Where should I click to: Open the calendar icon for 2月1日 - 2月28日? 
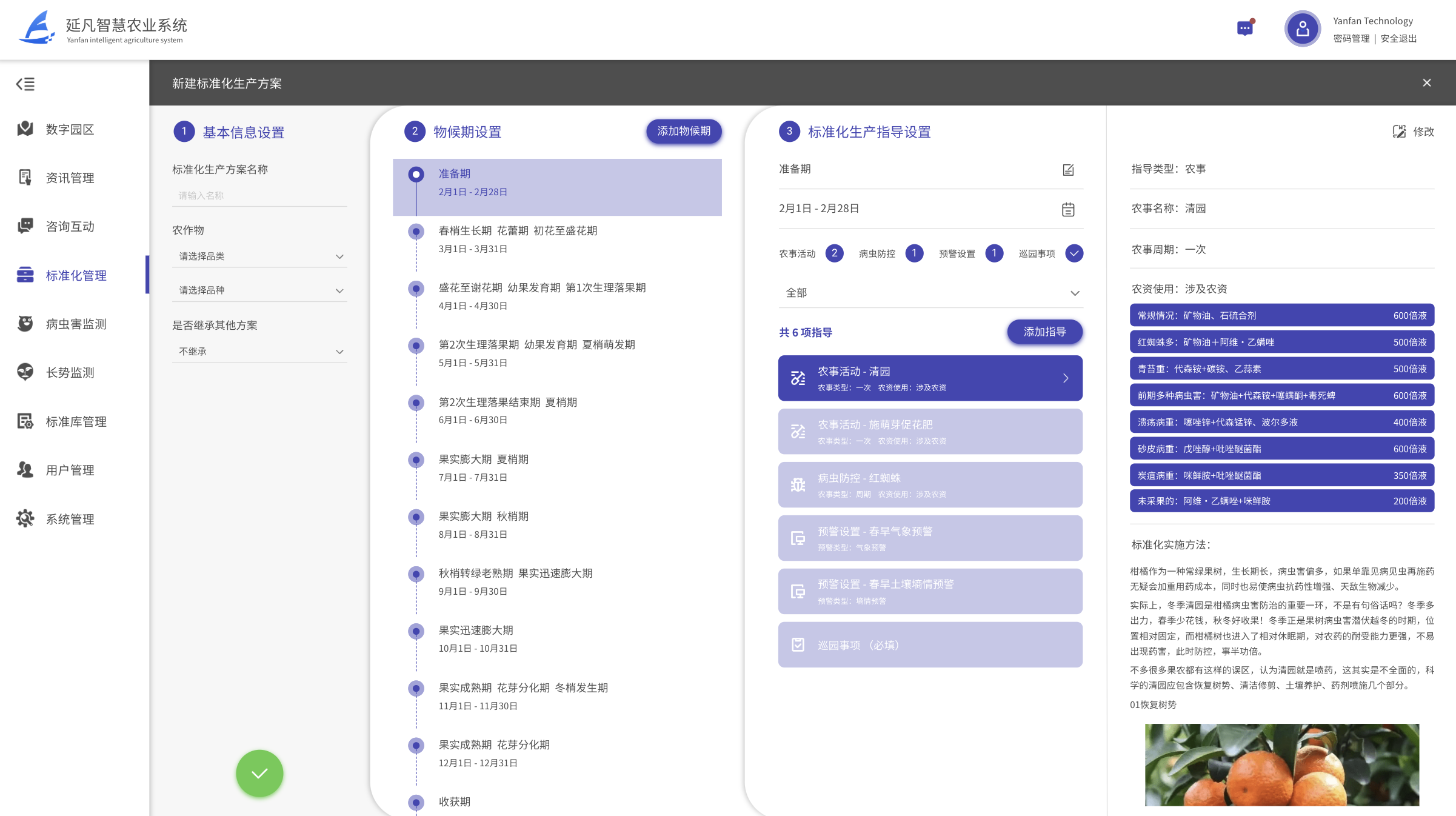coord(1068,209)
